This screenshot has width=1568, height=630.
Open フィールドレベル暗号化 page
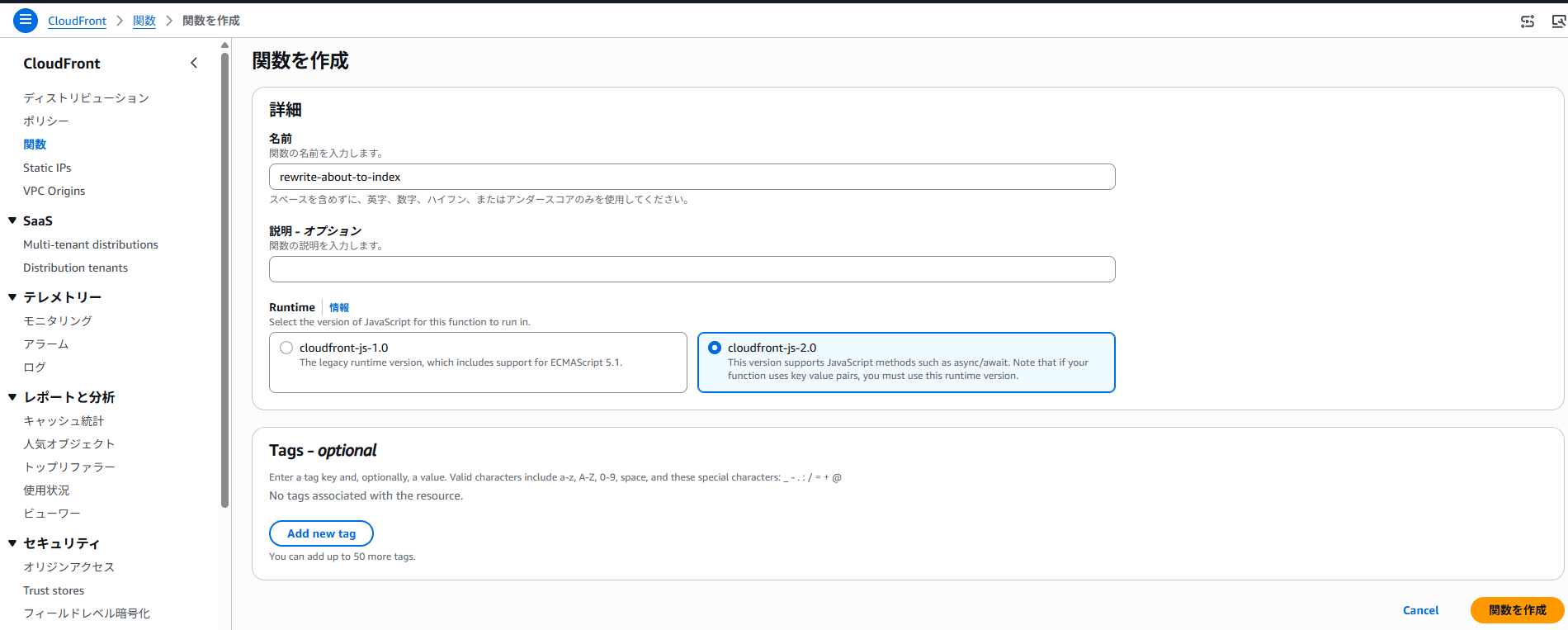pyautogui.click(x=87, y=613)
